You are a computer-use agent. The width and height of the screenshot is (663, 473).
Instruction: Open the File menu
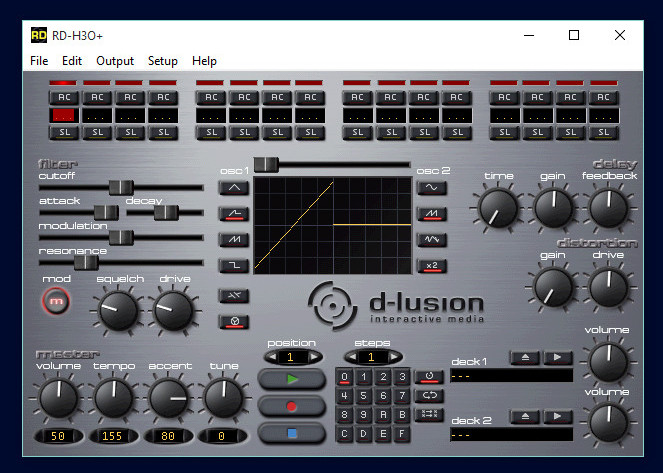[39, 61]
